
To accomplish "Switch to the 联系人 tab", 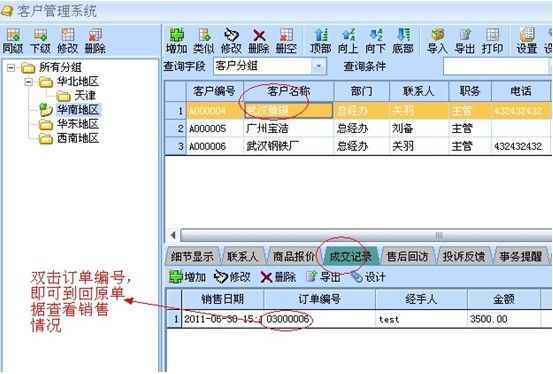I will [242, 257].
